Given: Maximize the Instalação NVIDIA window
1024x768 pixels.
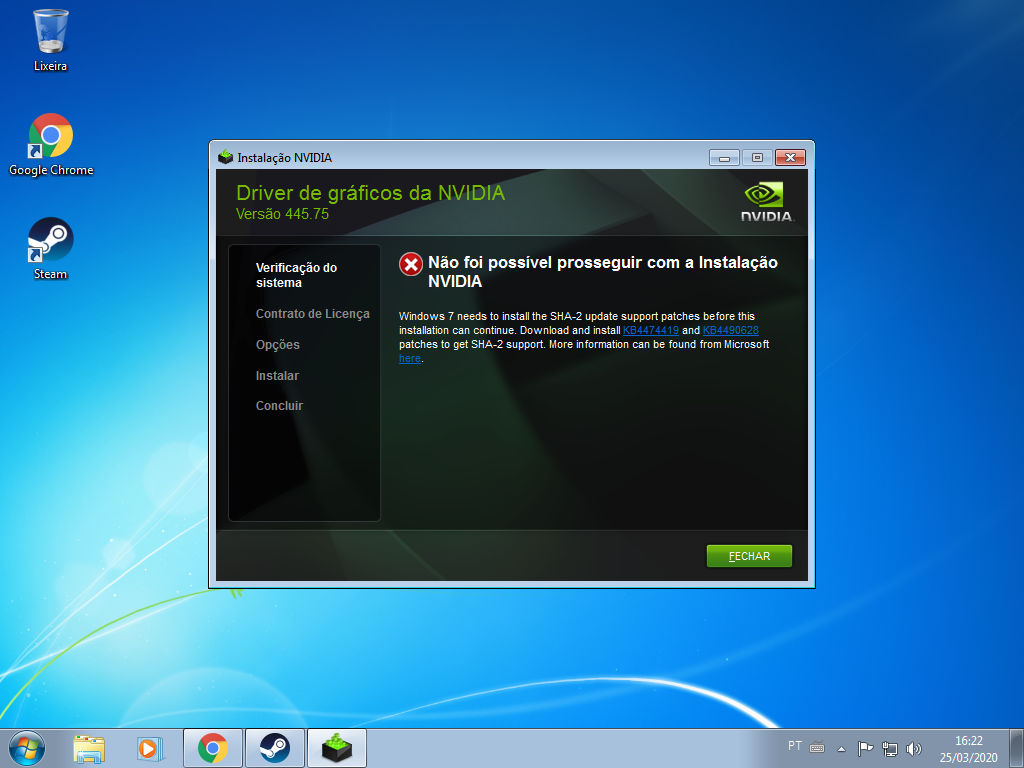Looking at the screenshot, I should tap(757, 157).
